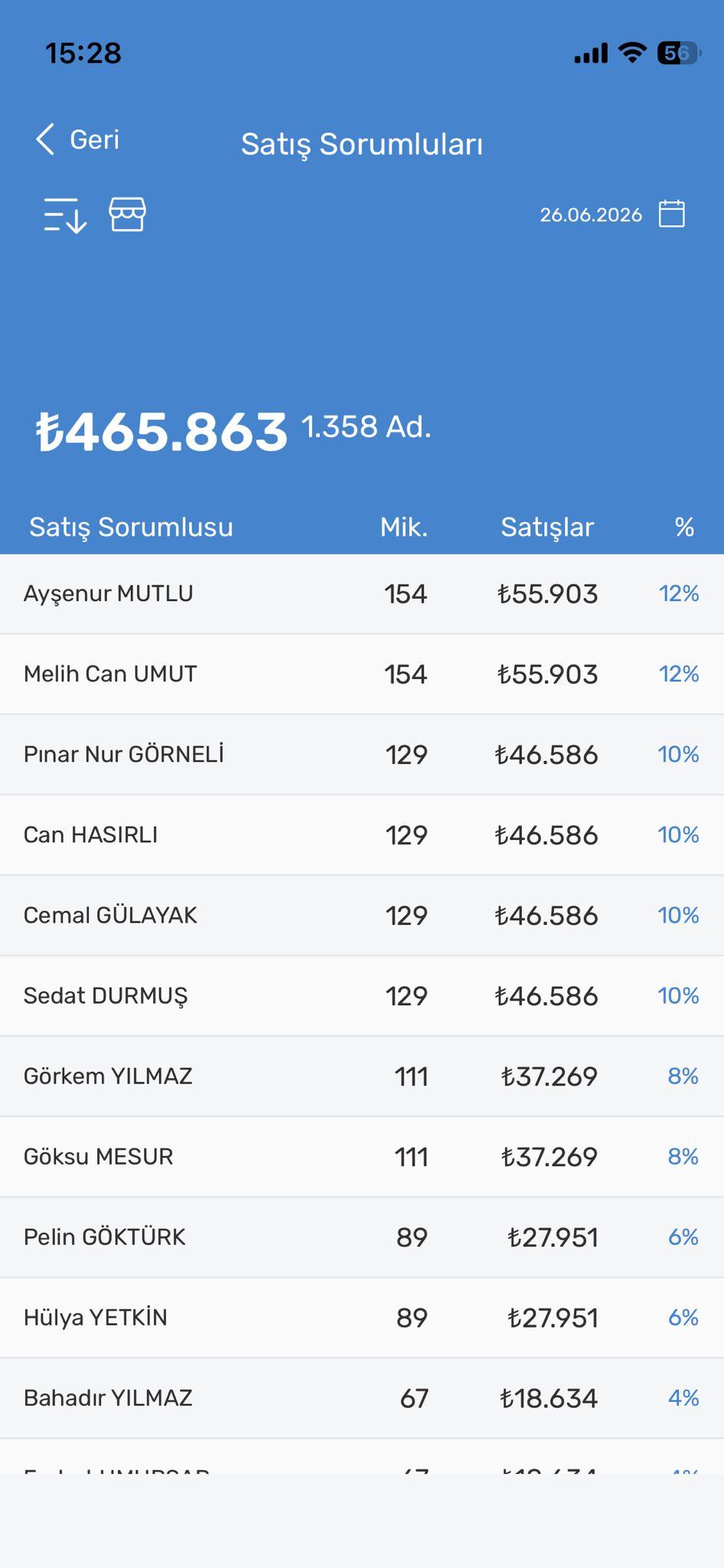Open Pınar Nur GÖRNELİ row
Image resolution: width=724 pixels, height=1568 pixels.
(362, 755)
